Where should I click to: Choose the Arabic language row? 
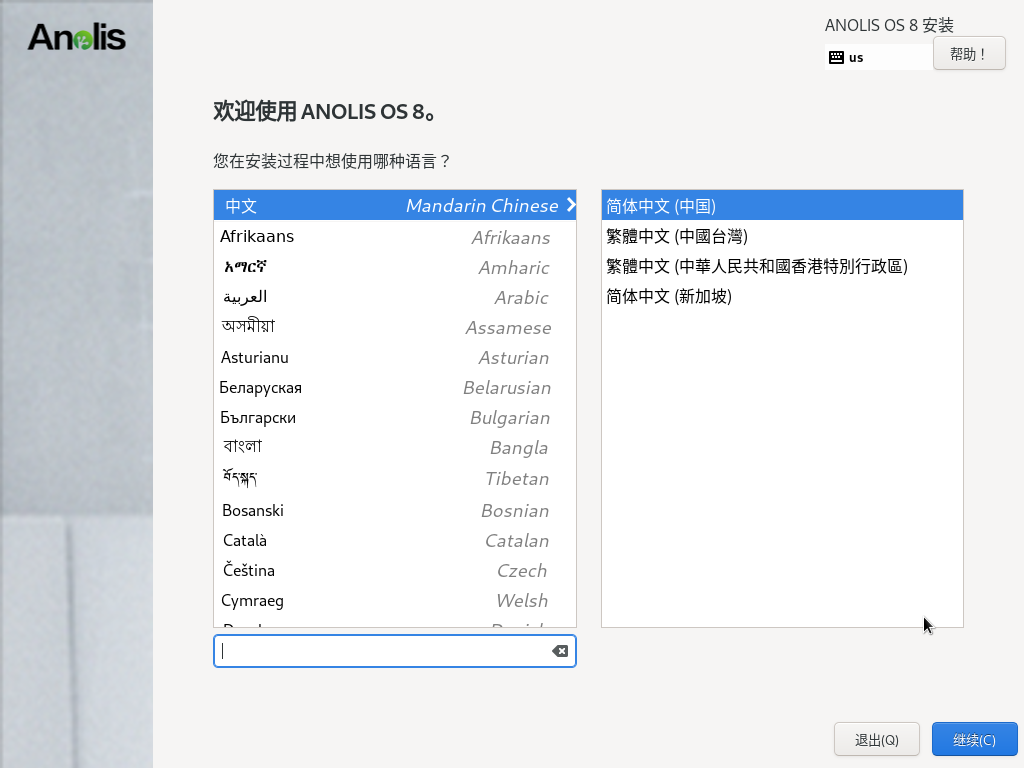coord(394,296)
